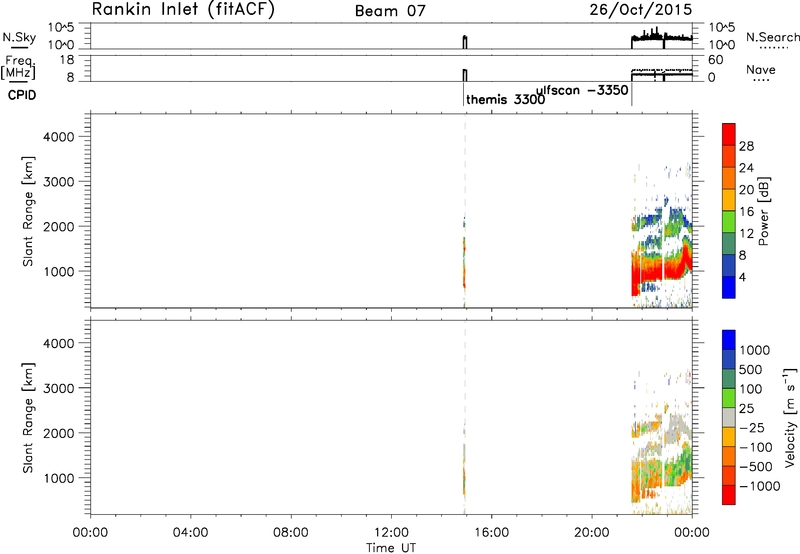This screenshot has width=800, height=554.
Task: Click "Slant Range [km]" label of the velocity panel
Action: coord(28,418)
